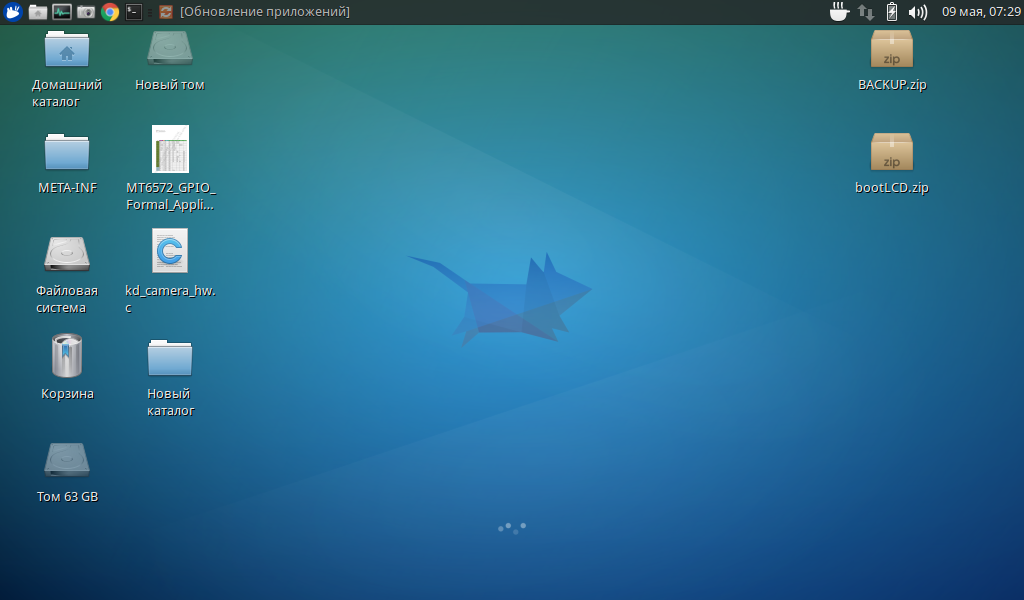Open the network connections indicator

pos(866,12)
